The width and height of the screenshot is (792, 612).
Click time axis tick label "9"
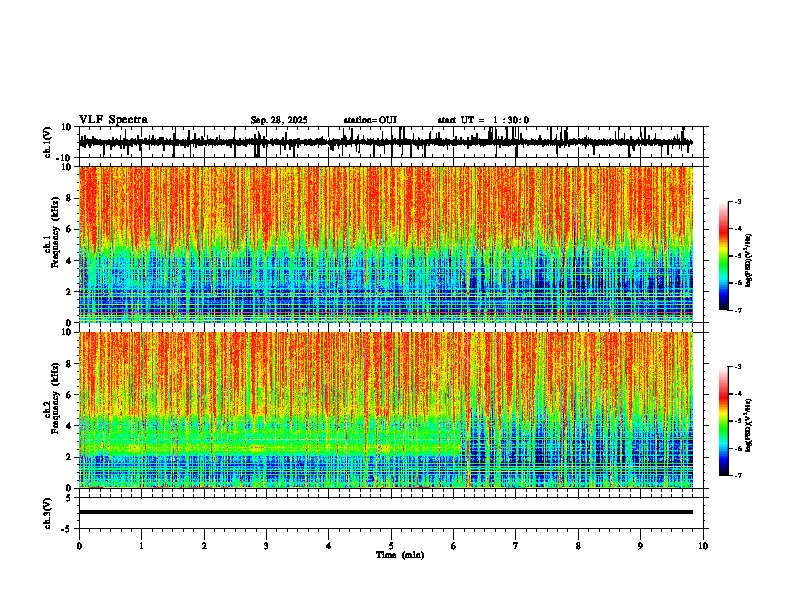640,546
